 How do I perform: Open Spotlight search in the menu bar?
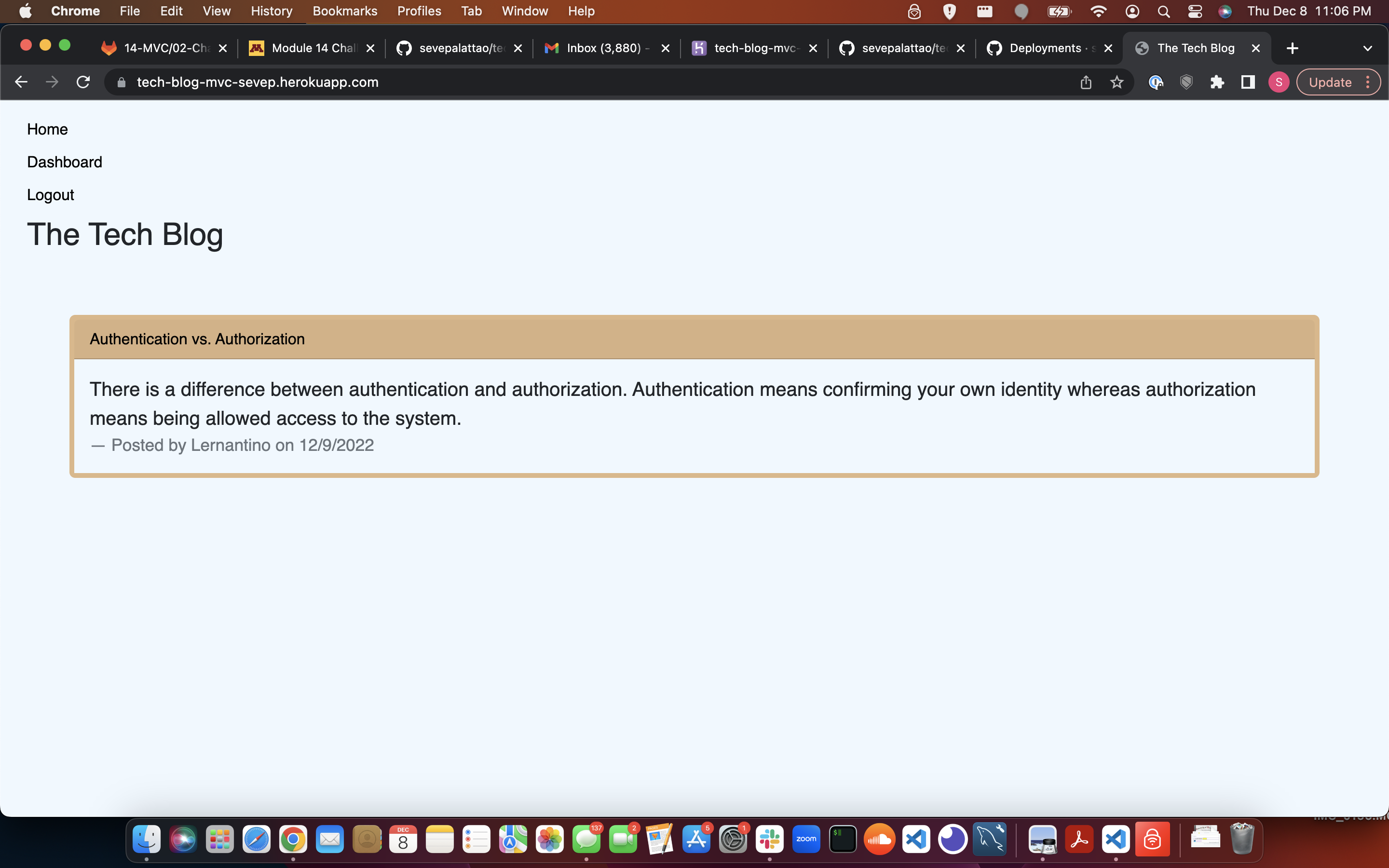click(x=1163, y=11)
